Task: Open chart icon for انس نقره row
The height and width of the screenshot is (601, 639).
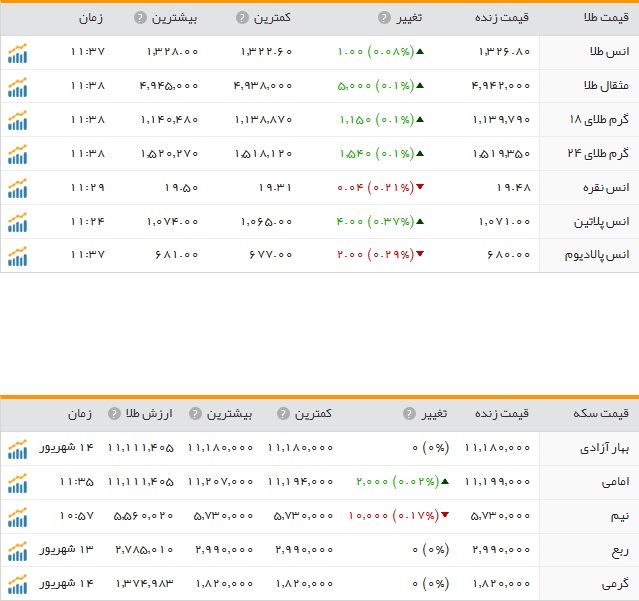Action: [x=18, y=189]
